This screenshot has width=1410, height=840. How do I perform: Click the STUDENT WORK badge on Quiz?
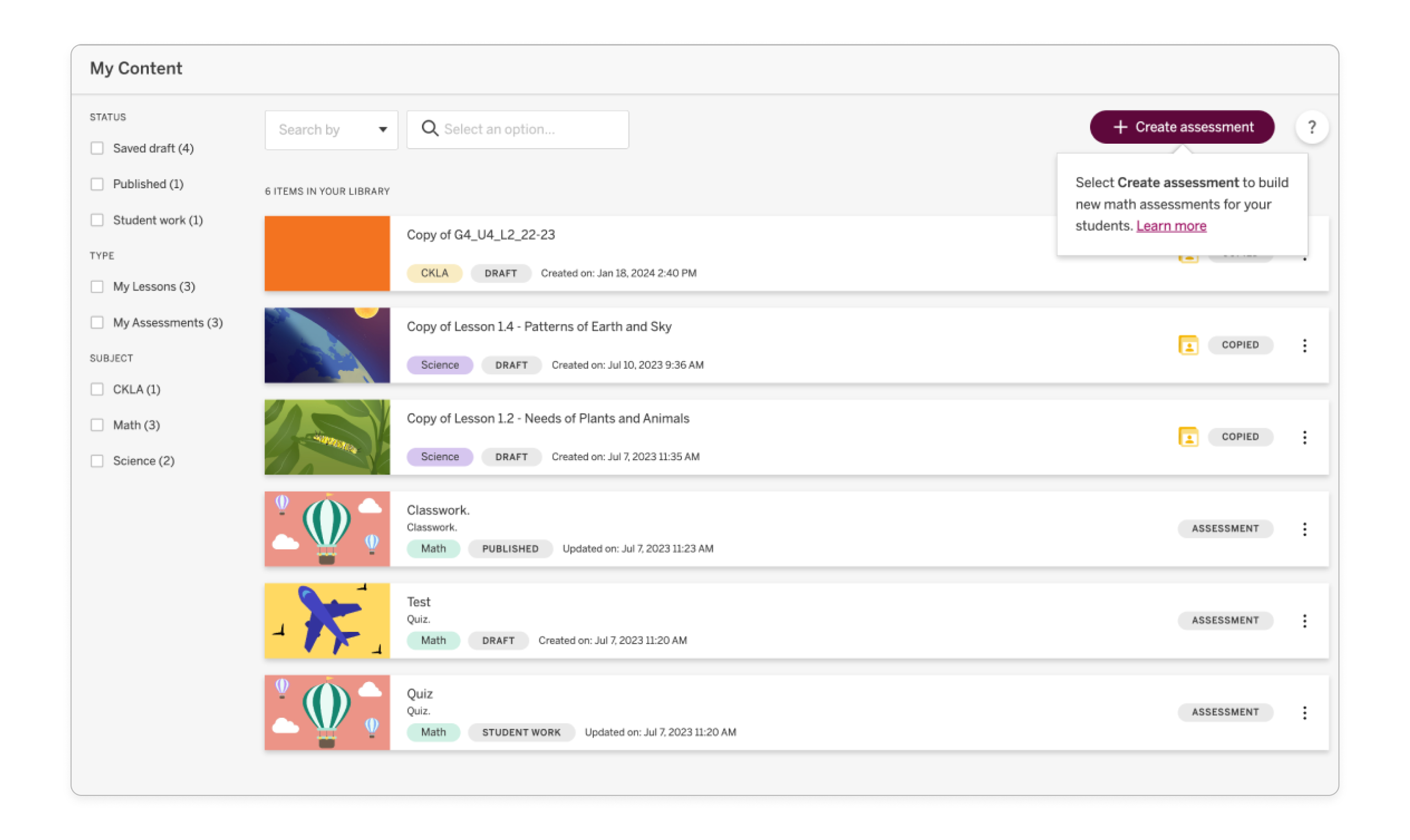click(521, 732)
